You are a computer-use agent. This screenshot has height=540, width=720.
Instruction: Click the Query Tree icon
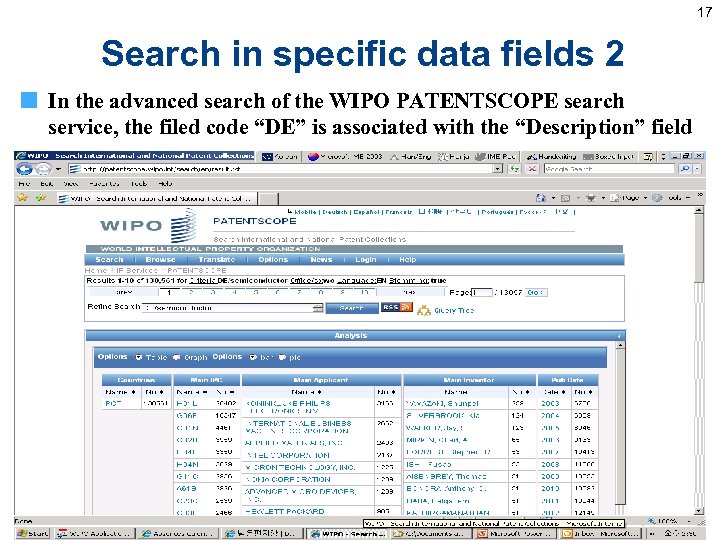[x=423, y=311]
